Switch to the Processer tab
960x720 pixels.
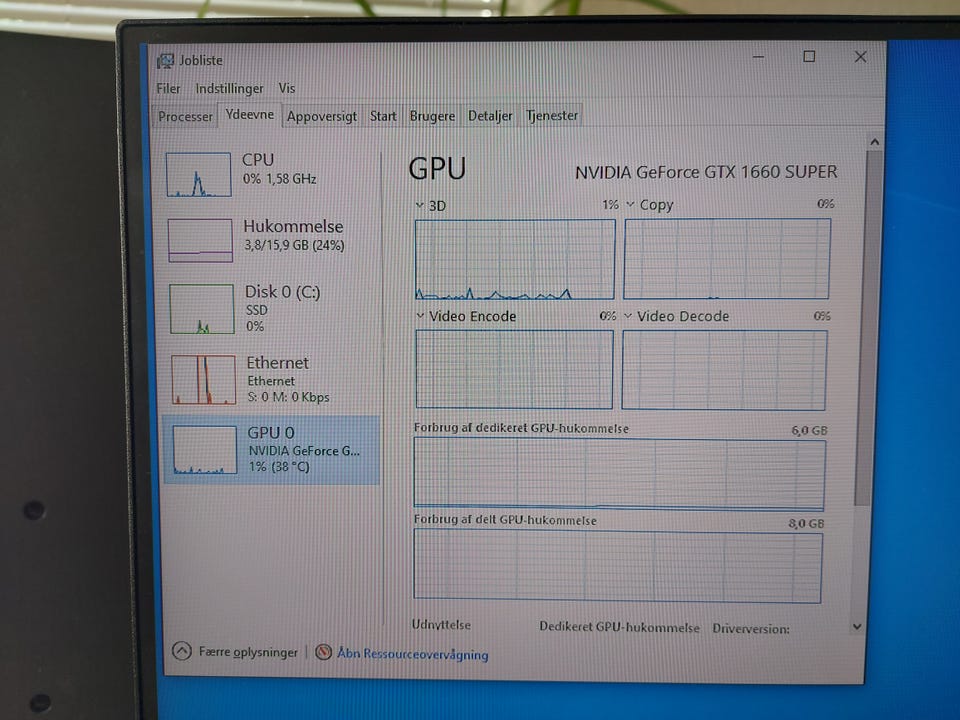click(185, 116)
